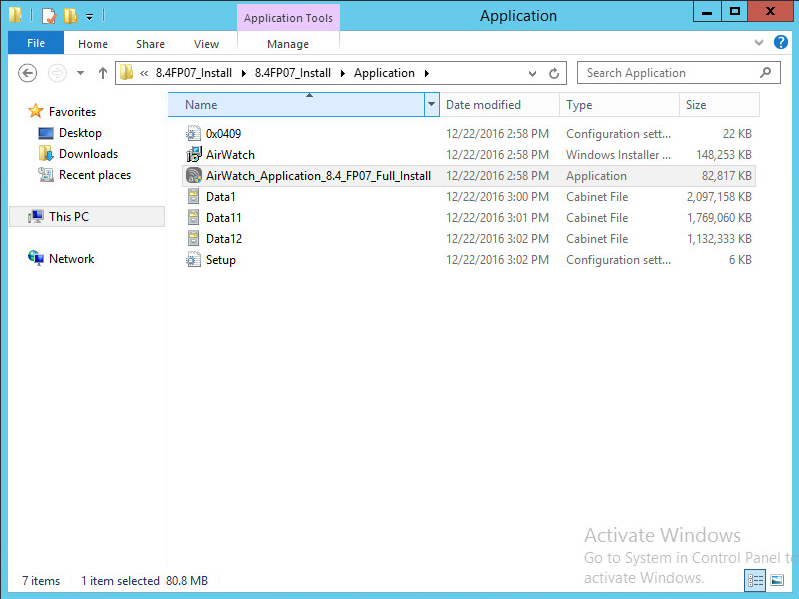Select Data11 file name

click(224, 217)
